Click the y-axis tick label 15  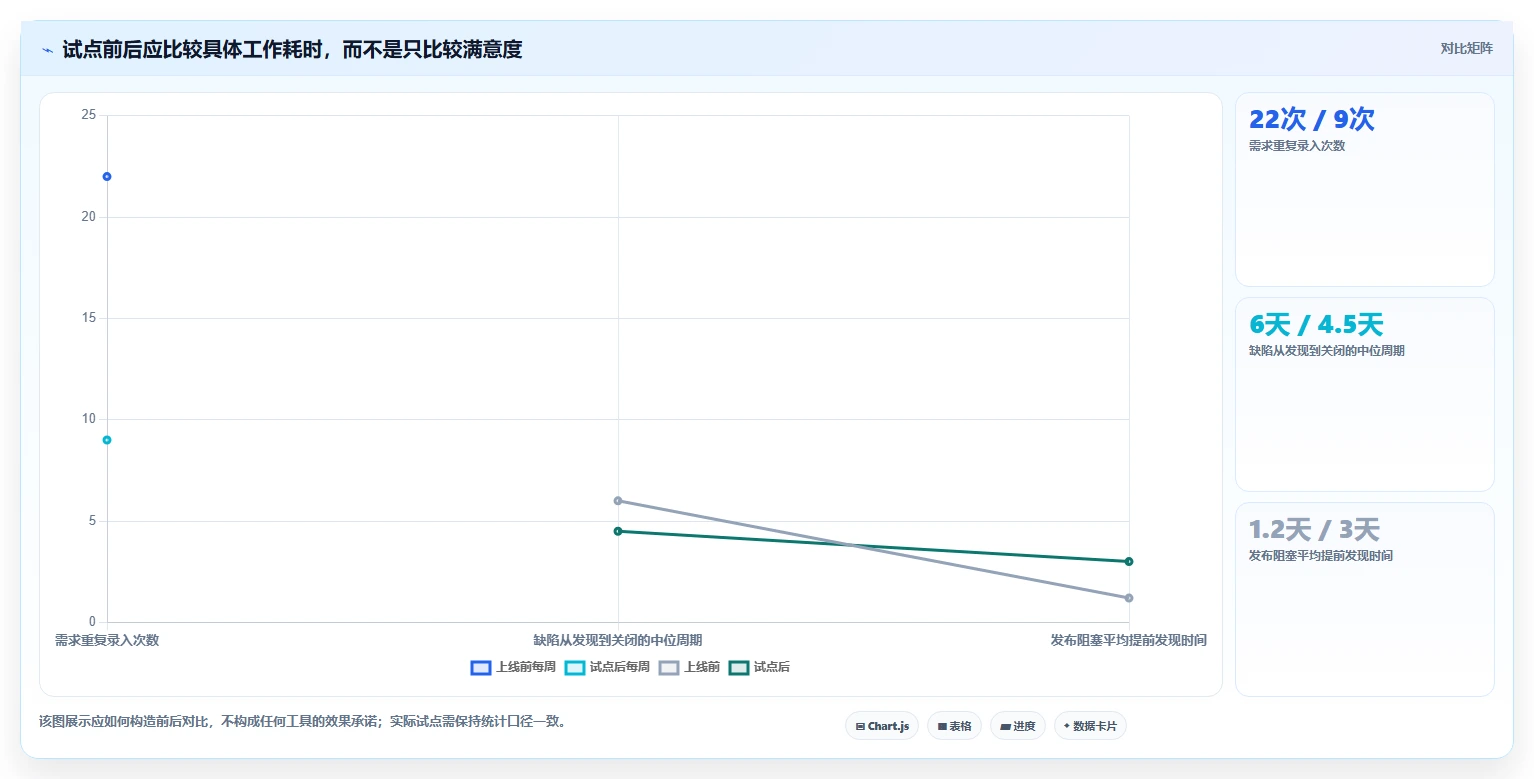coord(89,318)
